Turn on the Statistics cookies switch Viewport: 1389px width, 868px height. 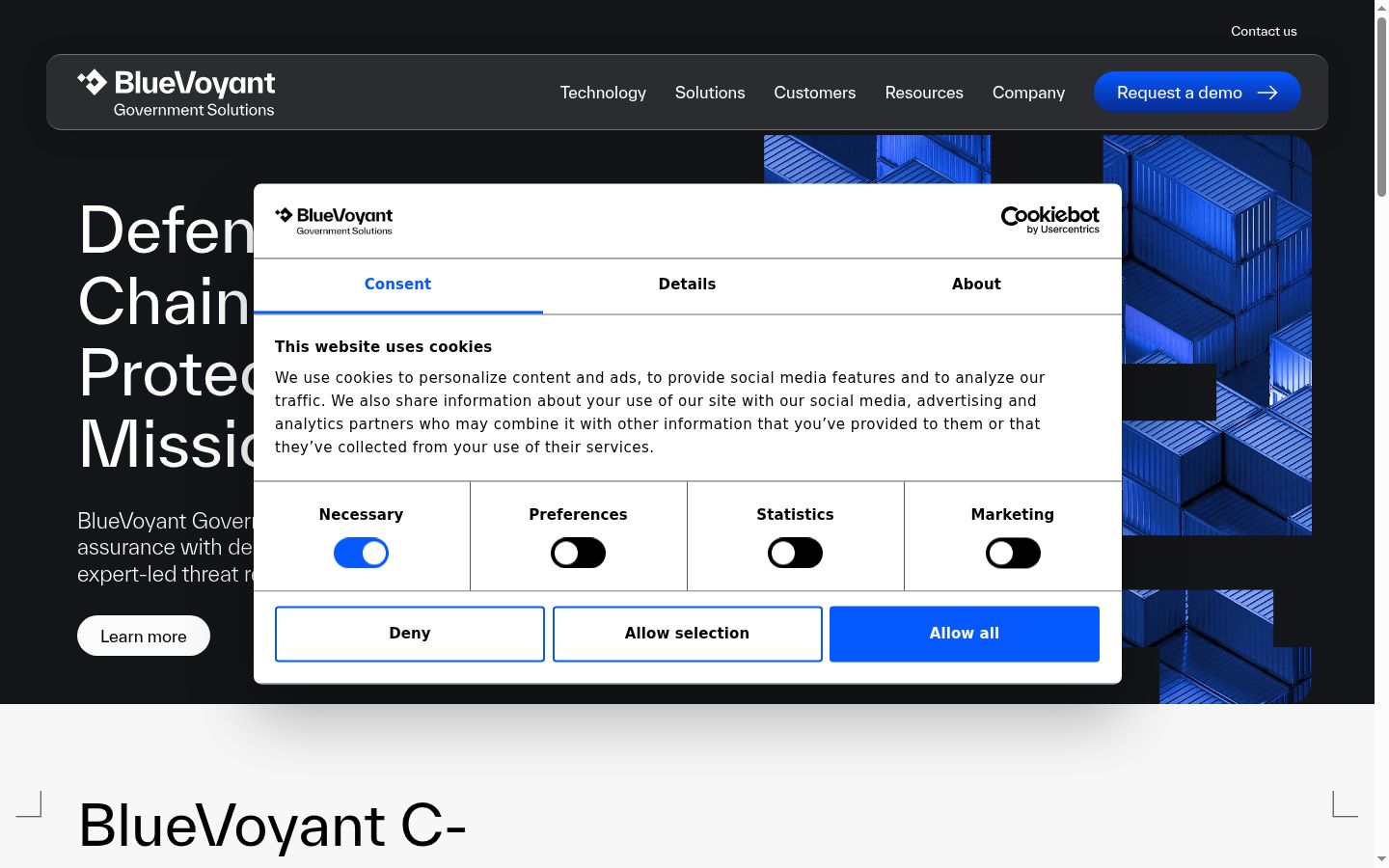click(795, 553)
